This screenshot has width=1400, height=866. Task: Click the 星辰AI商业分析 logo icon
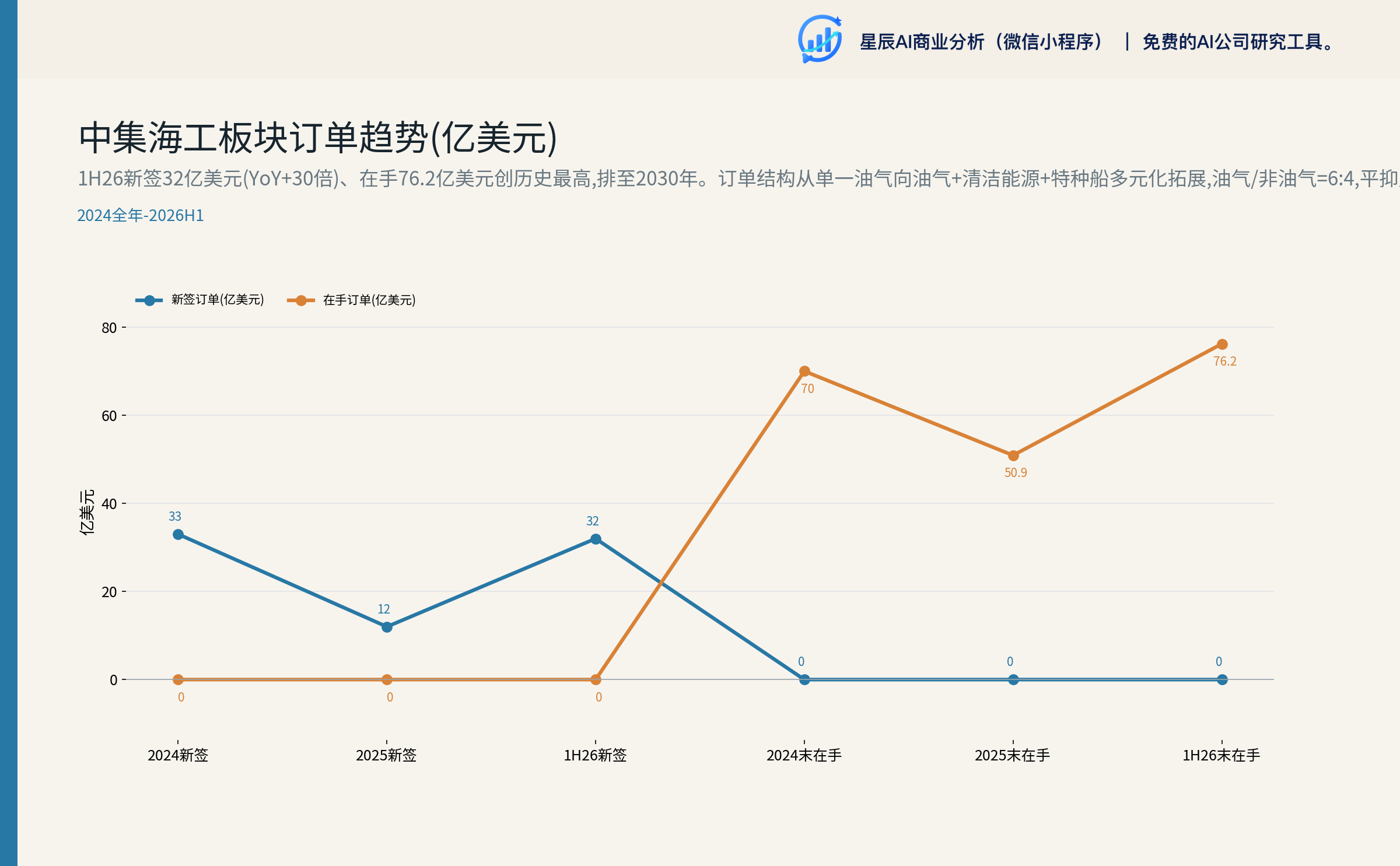[820, 39]
